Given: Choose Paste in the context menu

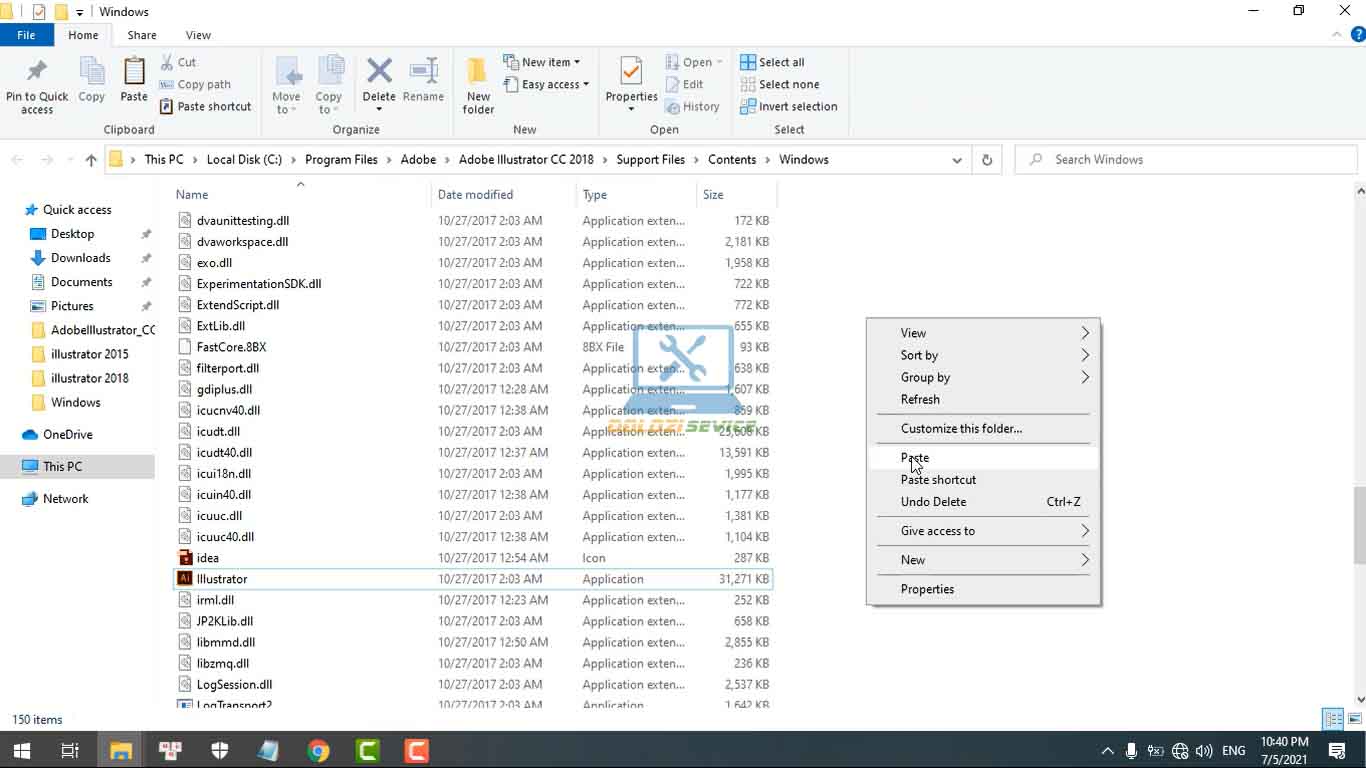Looking at the screenshot, I should [x=915, y=458].
